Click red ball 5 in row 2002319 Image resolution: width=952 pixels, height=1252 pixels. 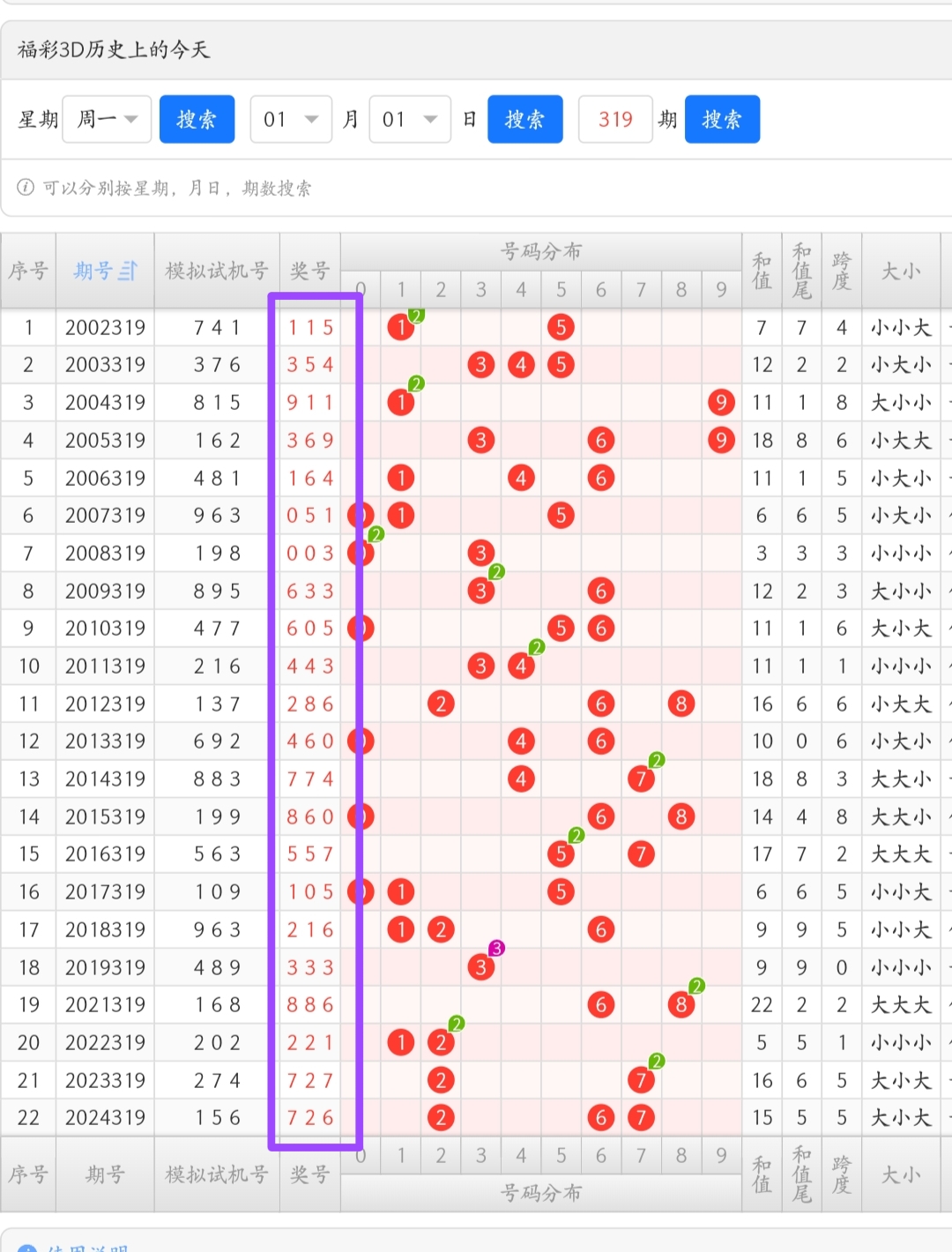(561, 328)
